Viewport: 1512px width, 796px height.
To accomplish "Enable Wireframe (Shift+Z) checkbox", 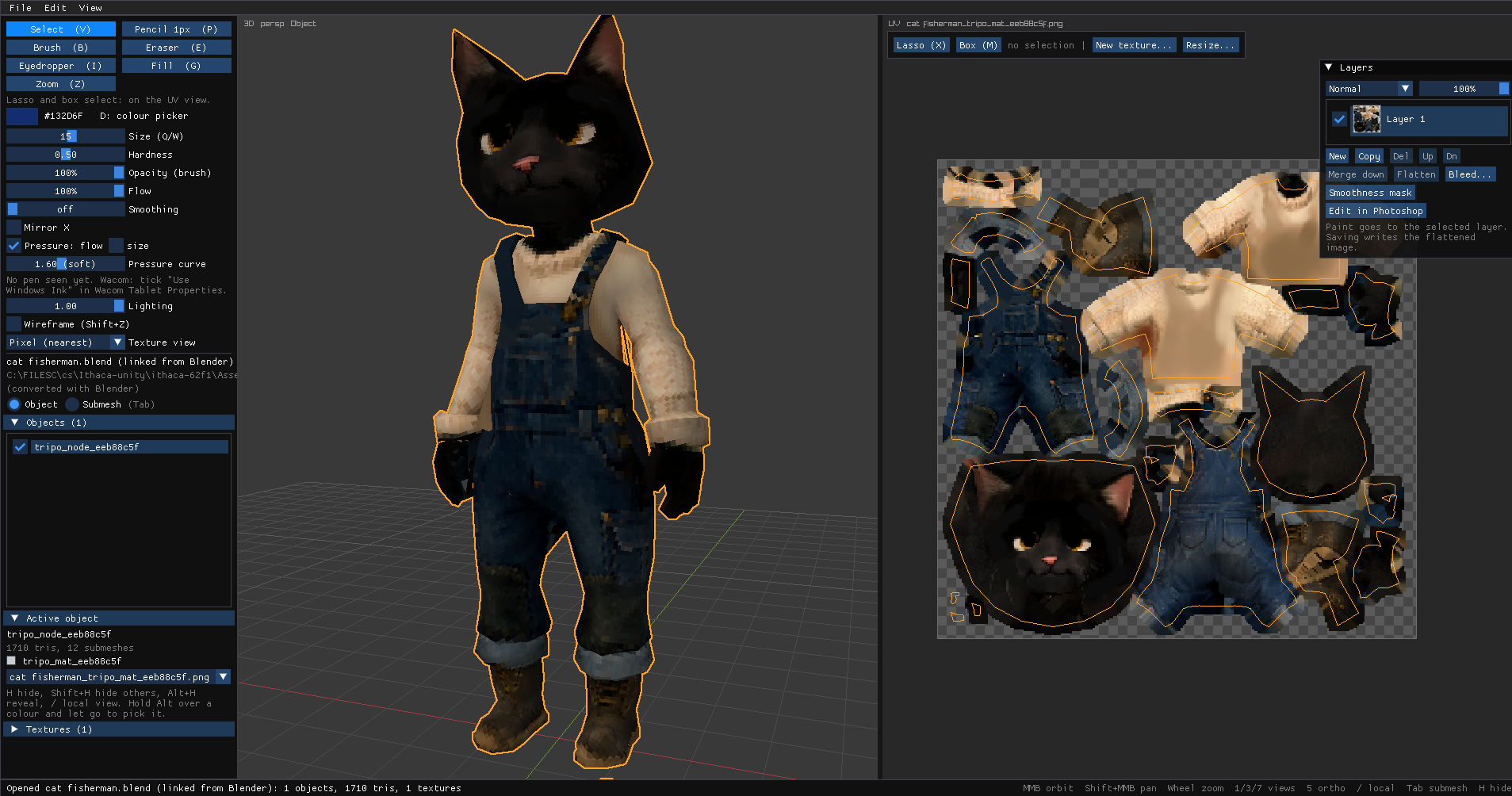I will pos(13,324).
